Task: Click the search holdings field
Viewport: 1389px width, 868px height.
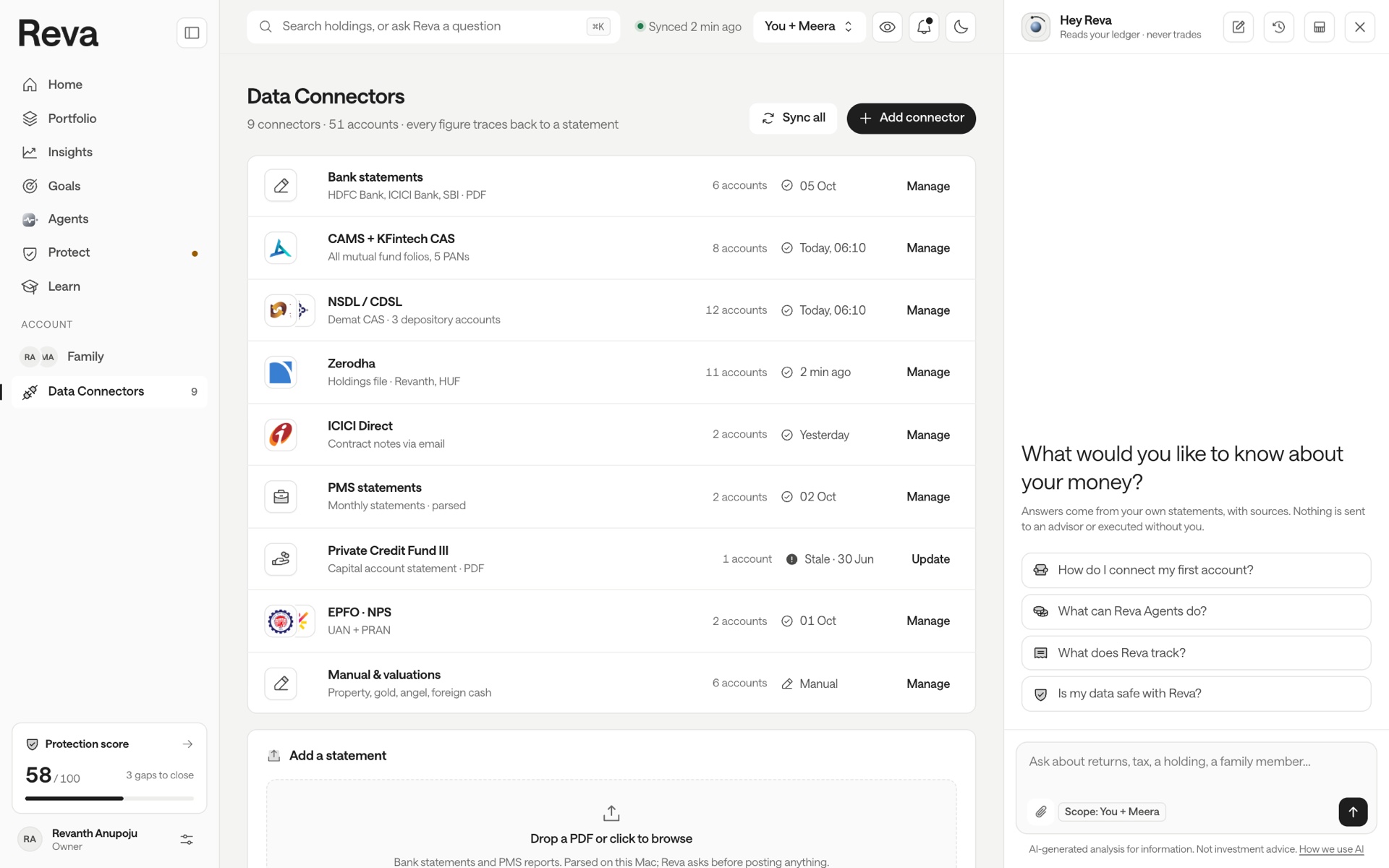Action: coord(433,27)
